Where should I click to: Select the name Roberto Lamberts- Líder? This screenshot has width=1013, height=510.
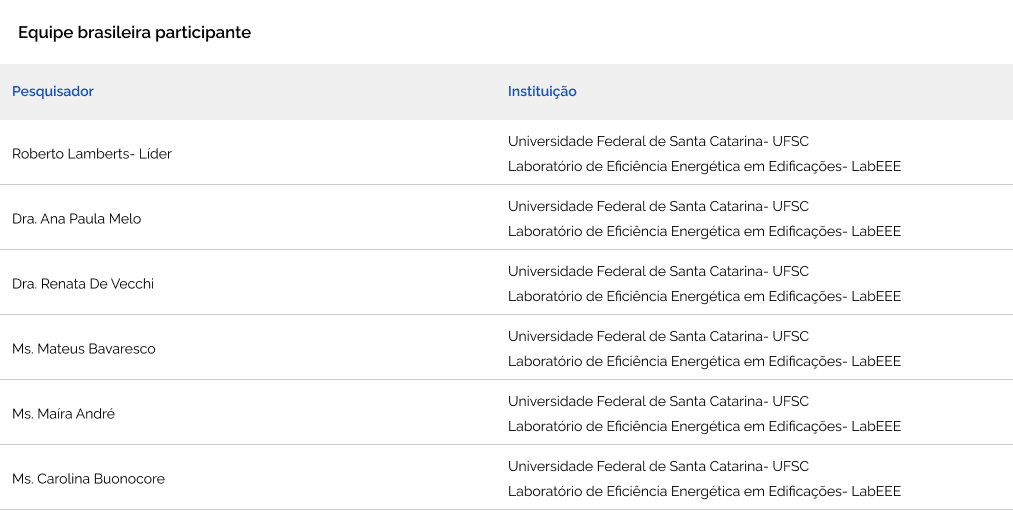[92, 154]
